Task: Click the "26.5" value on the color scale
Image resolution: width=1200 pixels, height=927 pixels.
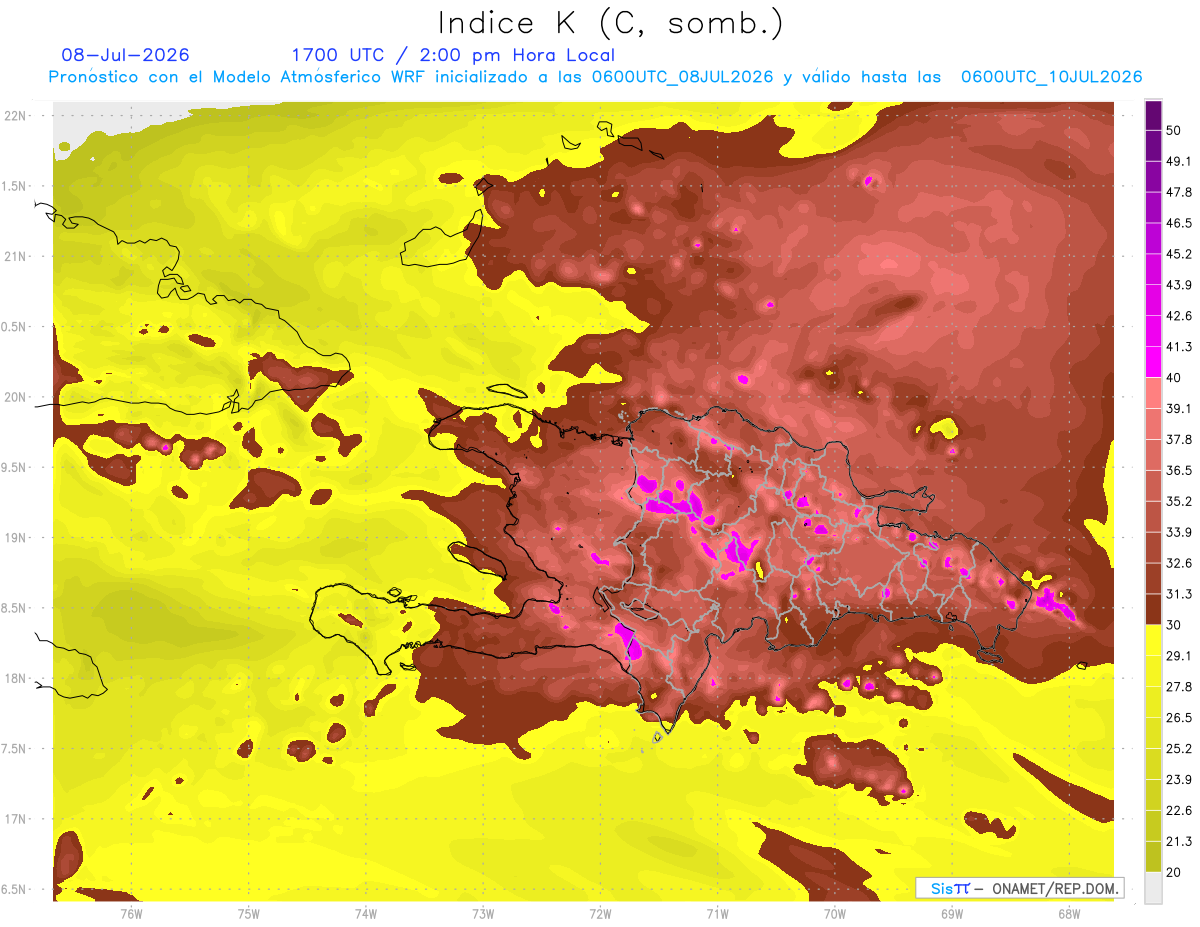Action: tap(1179, 717)
